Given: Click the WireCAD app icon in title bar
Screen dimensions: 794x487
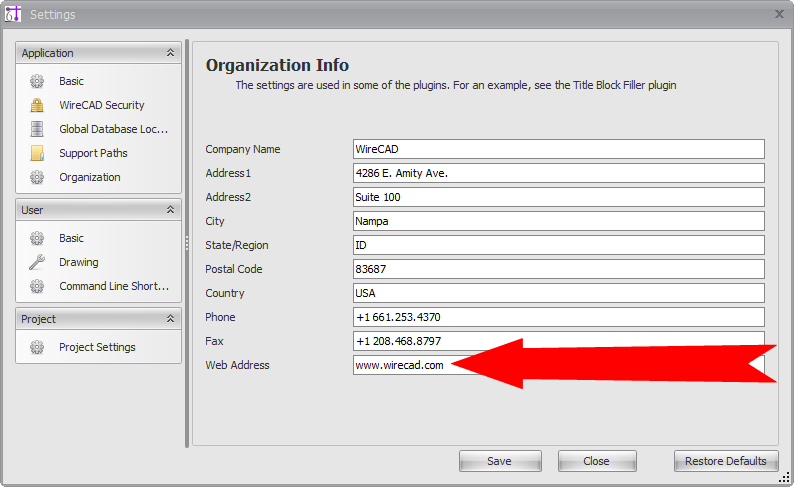Looking at the screenshot, I should tap(13, 14).
